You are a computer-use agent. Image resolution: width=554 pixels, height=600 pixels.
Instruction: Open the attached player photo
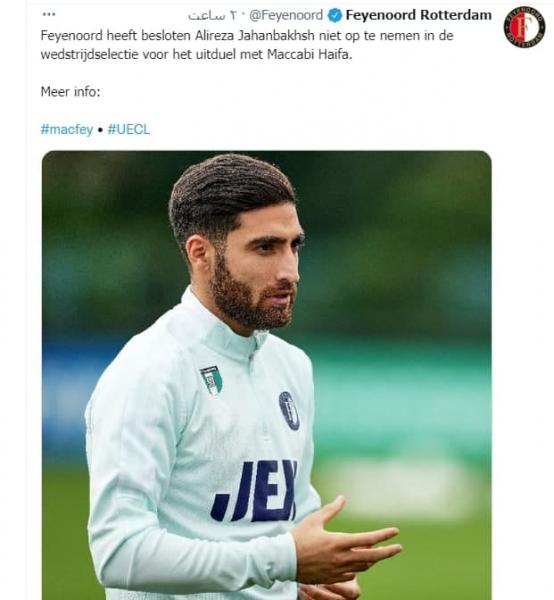[267, 375]
